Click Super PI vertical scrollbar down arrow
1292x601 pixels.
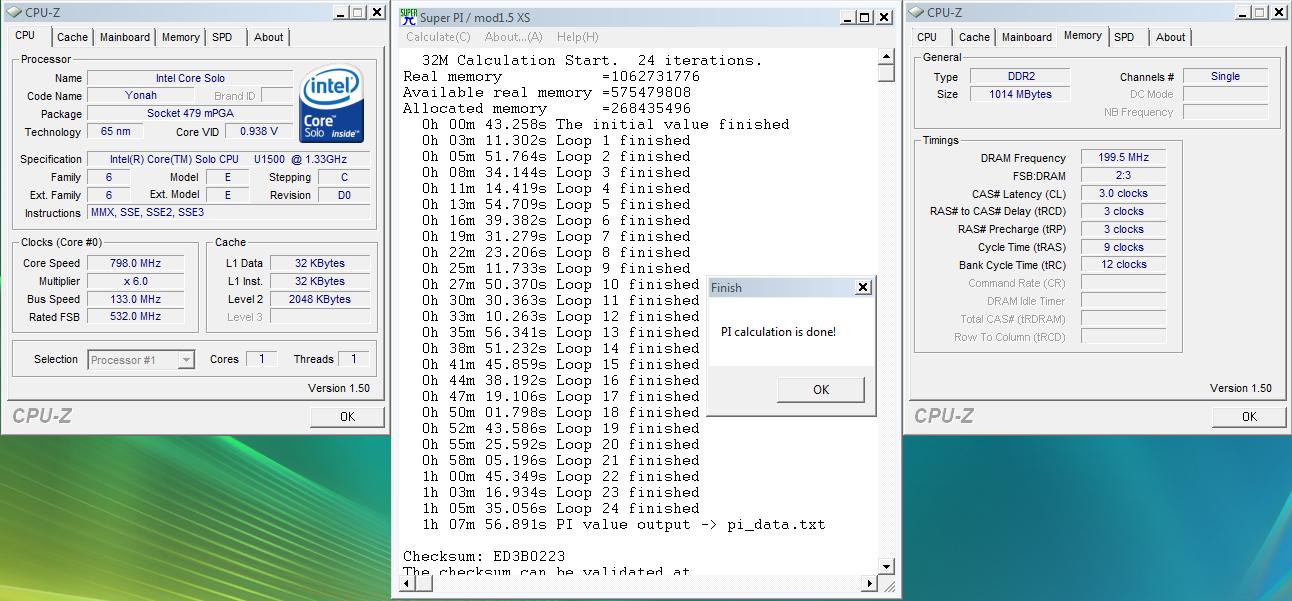(x=886, y=567)
